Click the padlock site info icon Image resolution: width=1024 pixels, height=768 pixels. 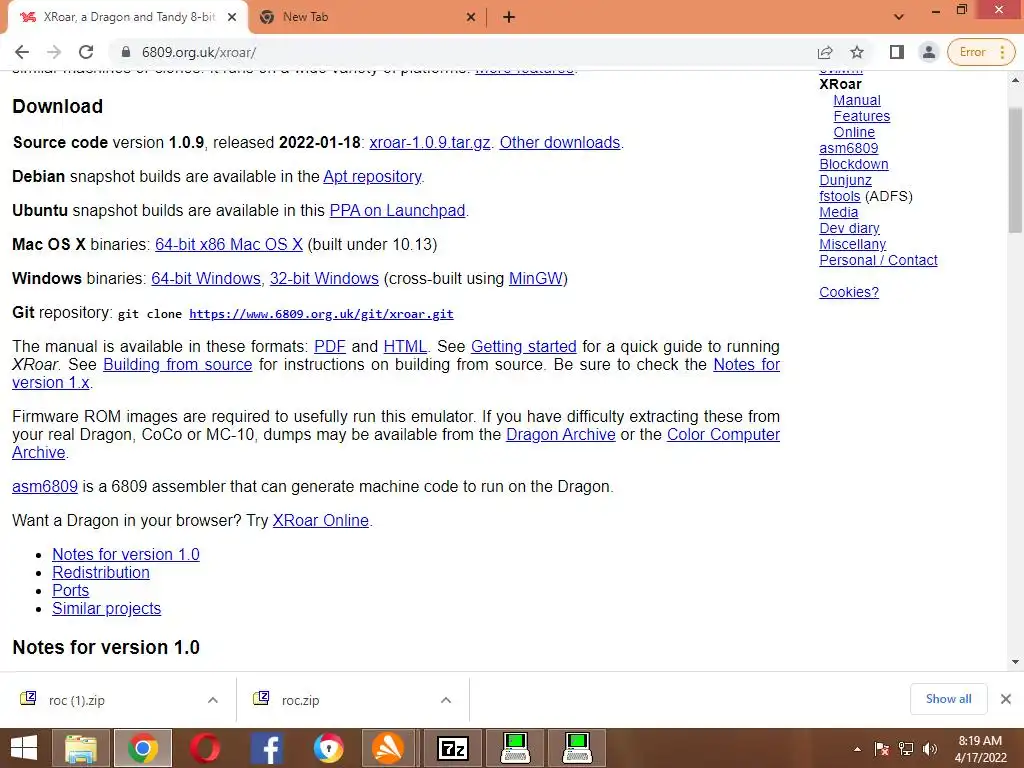click(x=126, y=52)
